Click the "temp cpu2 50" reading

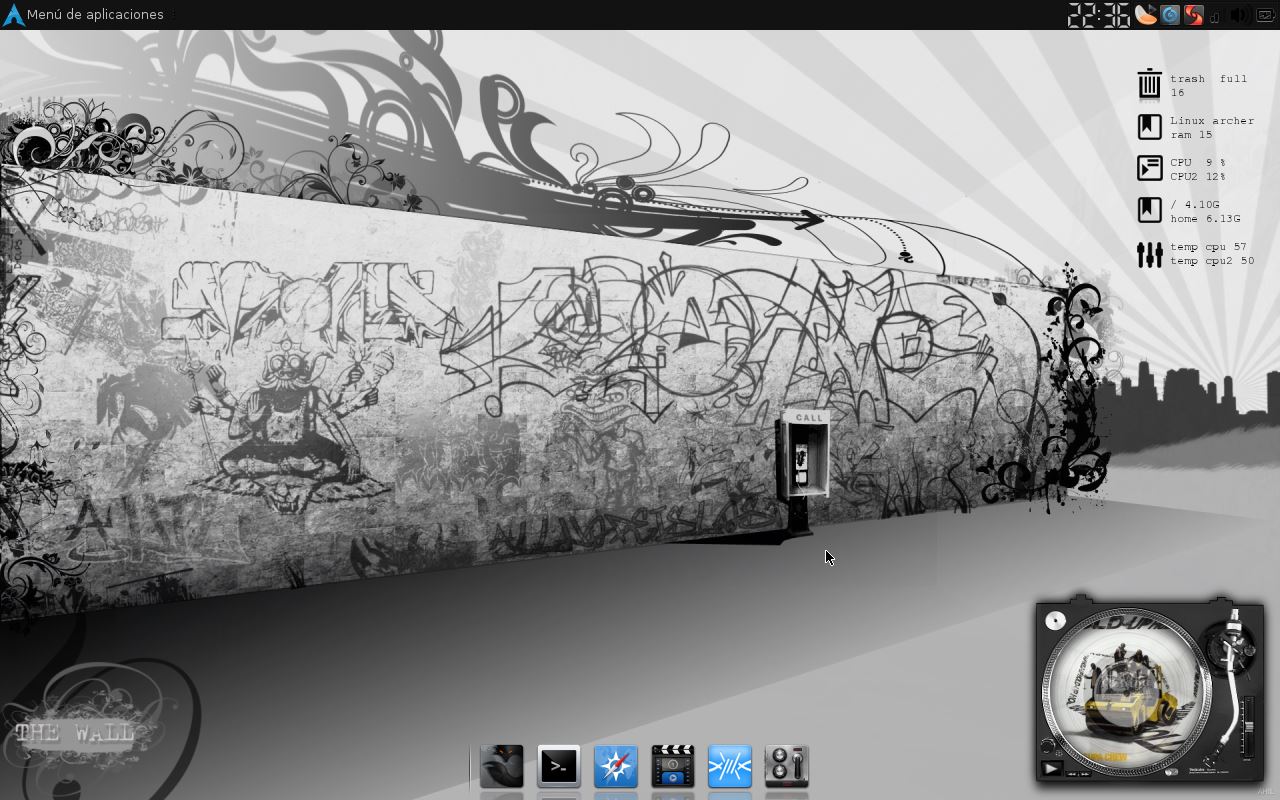pyautogui.click(x=1212, y=261)
